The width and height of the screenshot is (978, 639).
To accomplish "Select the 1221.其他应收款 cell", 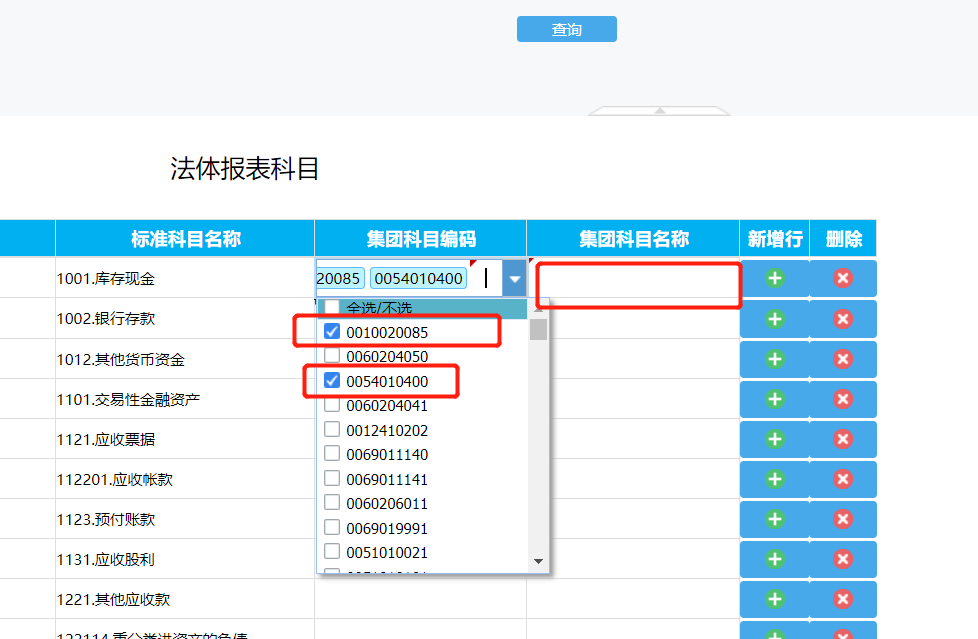I will coord(185,599).
